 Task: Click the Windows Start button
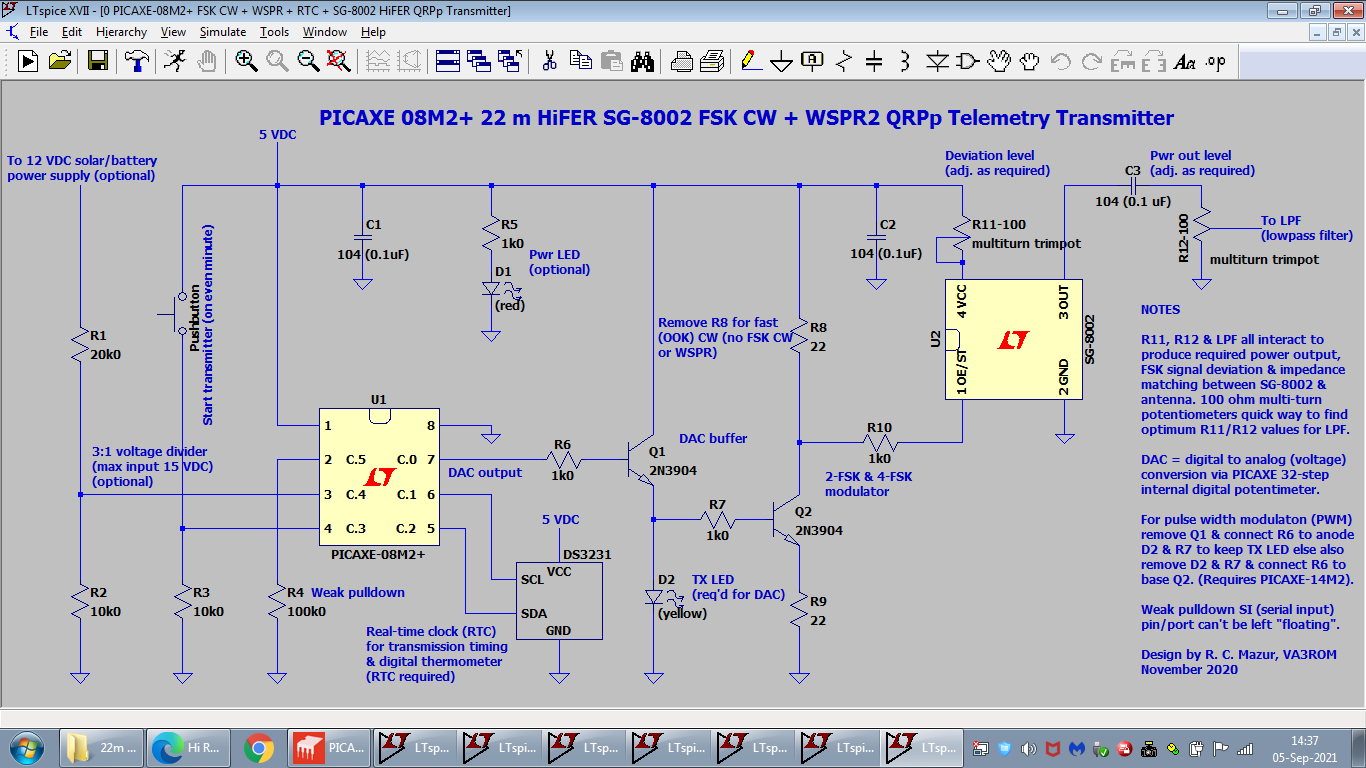click(26, 747)
